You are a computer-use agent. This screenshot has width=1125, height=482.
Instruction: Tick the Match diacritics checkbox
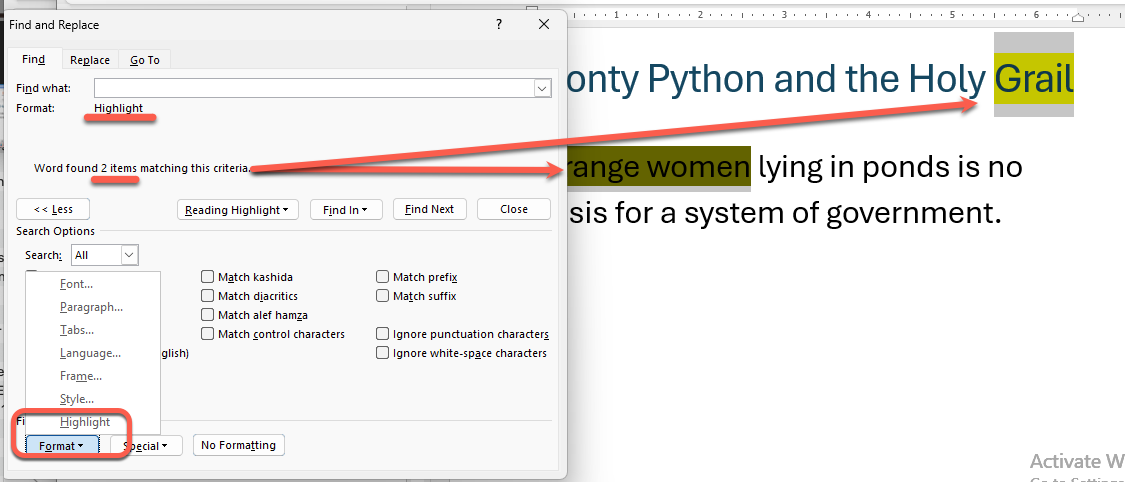[208, 296]
